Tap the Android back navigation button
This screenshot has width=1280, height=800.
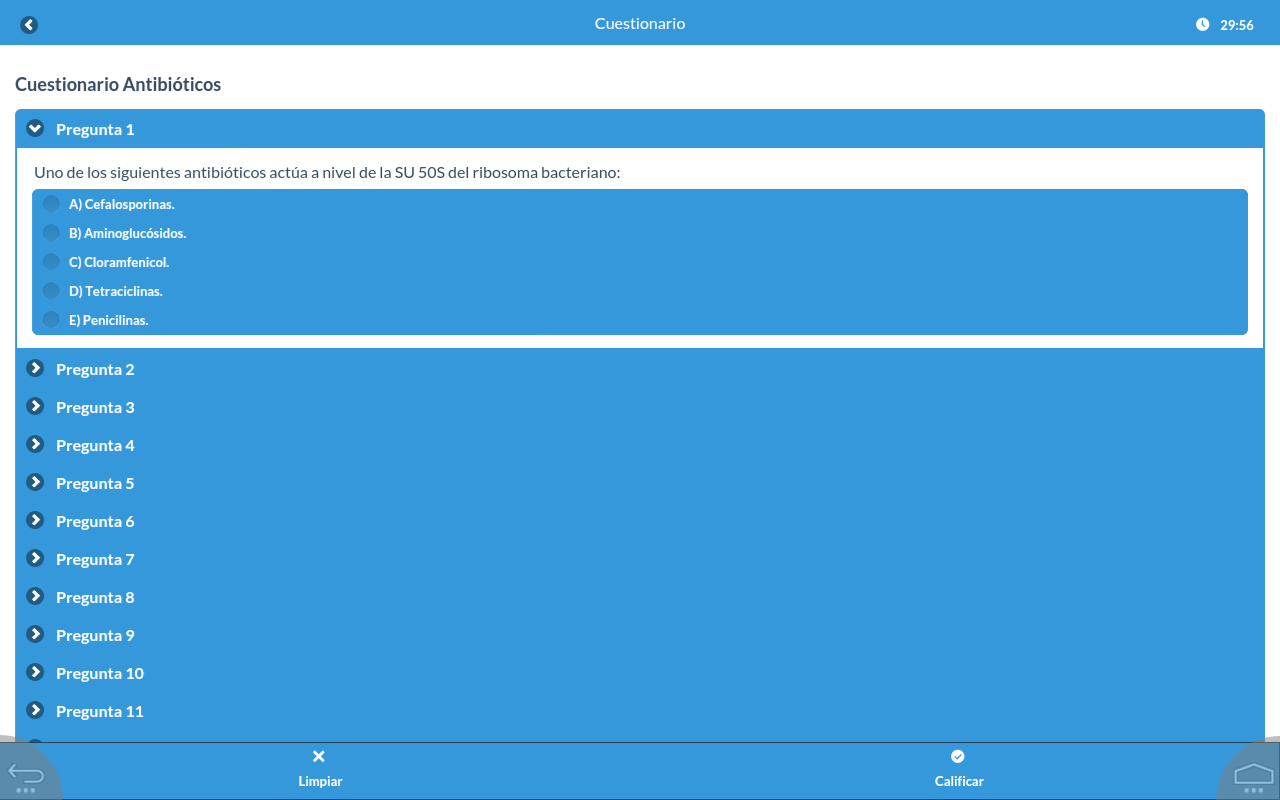pyautogui.click(x=26, y=774)
